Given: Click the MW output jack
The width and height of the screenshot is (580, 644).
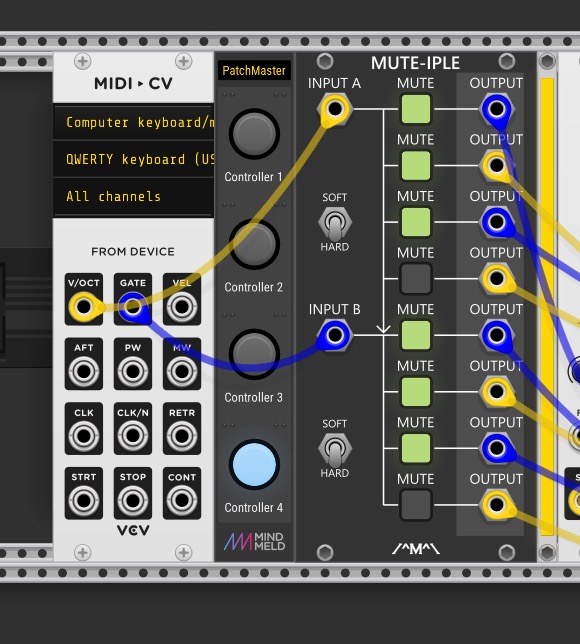Looking at the screenshot, I should [182, 371].
